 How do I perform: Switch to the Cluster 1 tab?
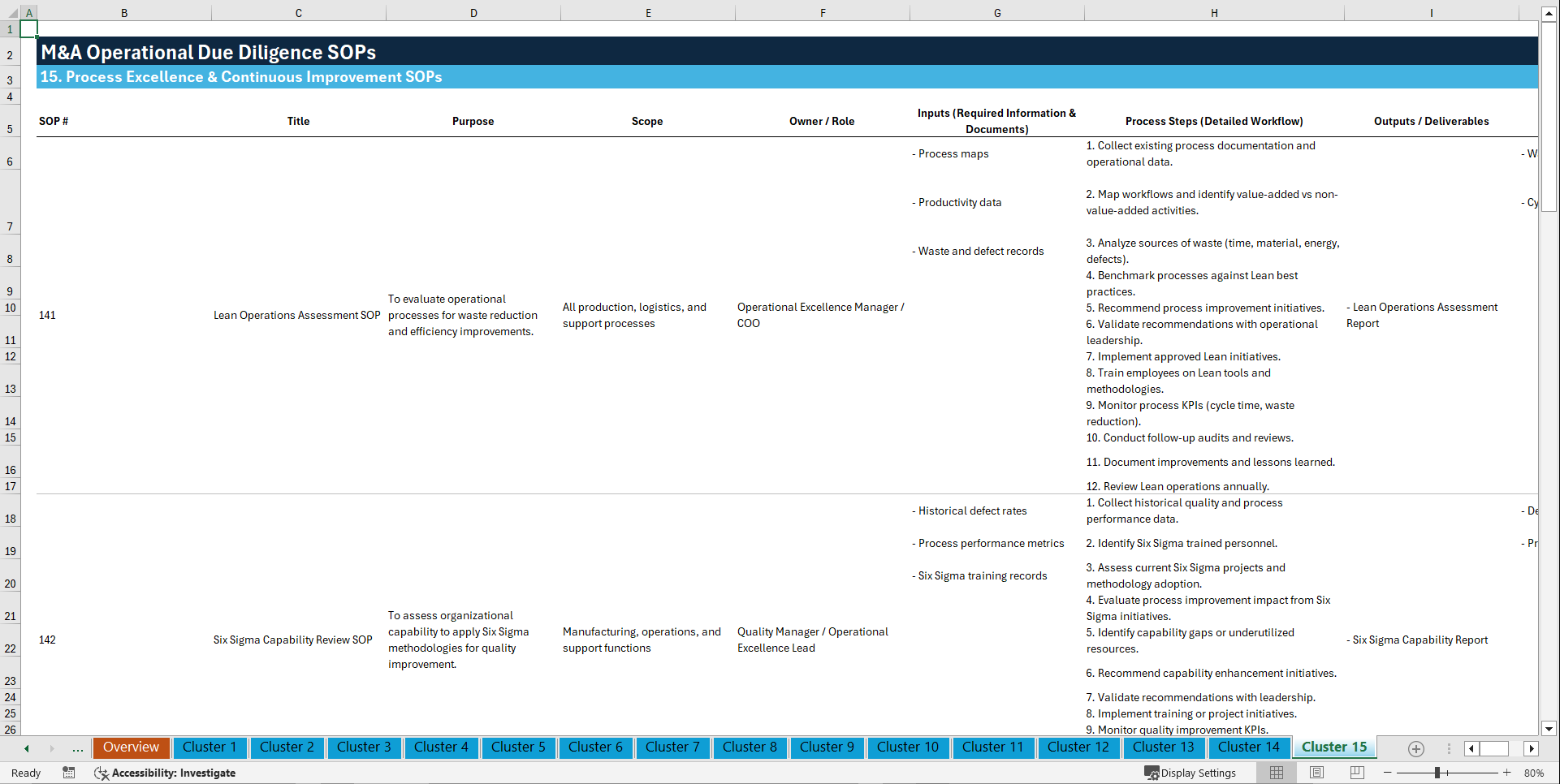point(210,747)
